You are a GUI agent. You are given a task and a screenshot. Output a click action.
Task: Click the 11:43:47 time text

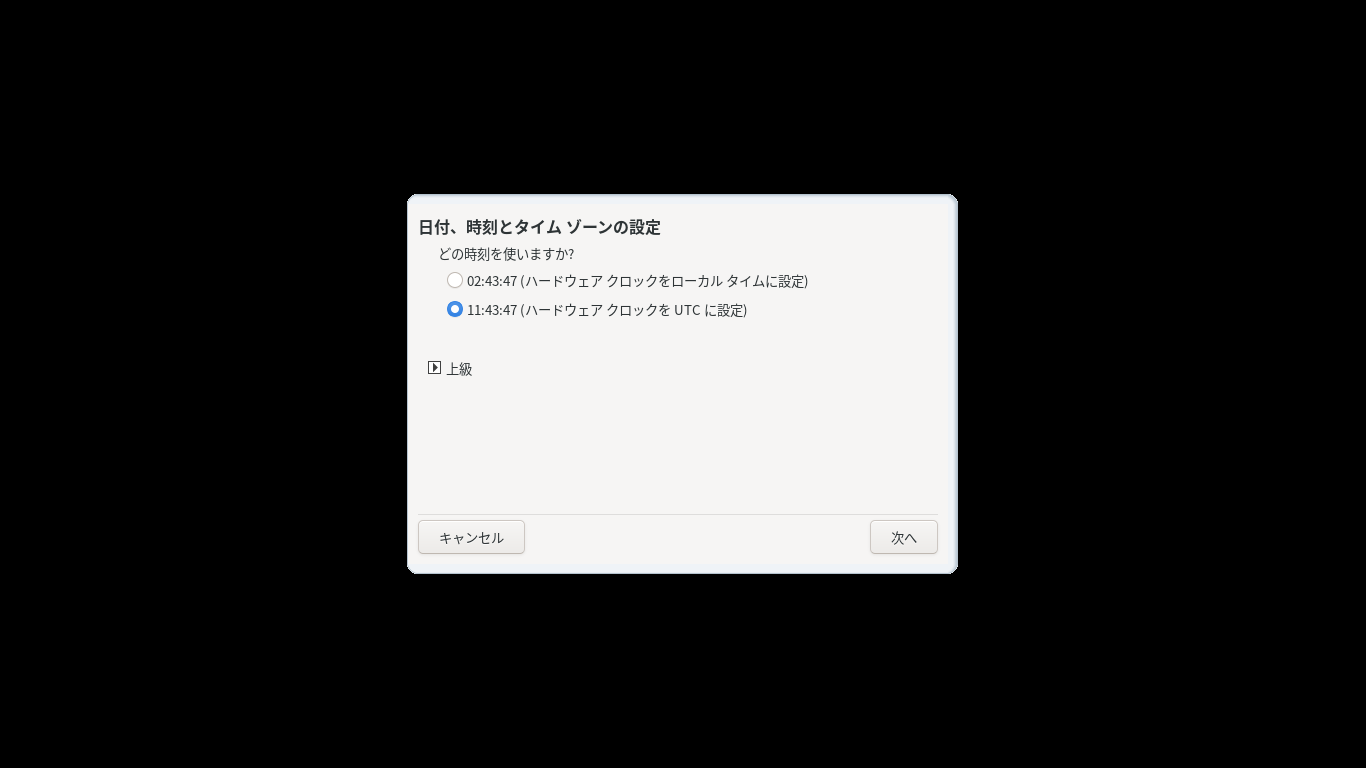[492, 310]
